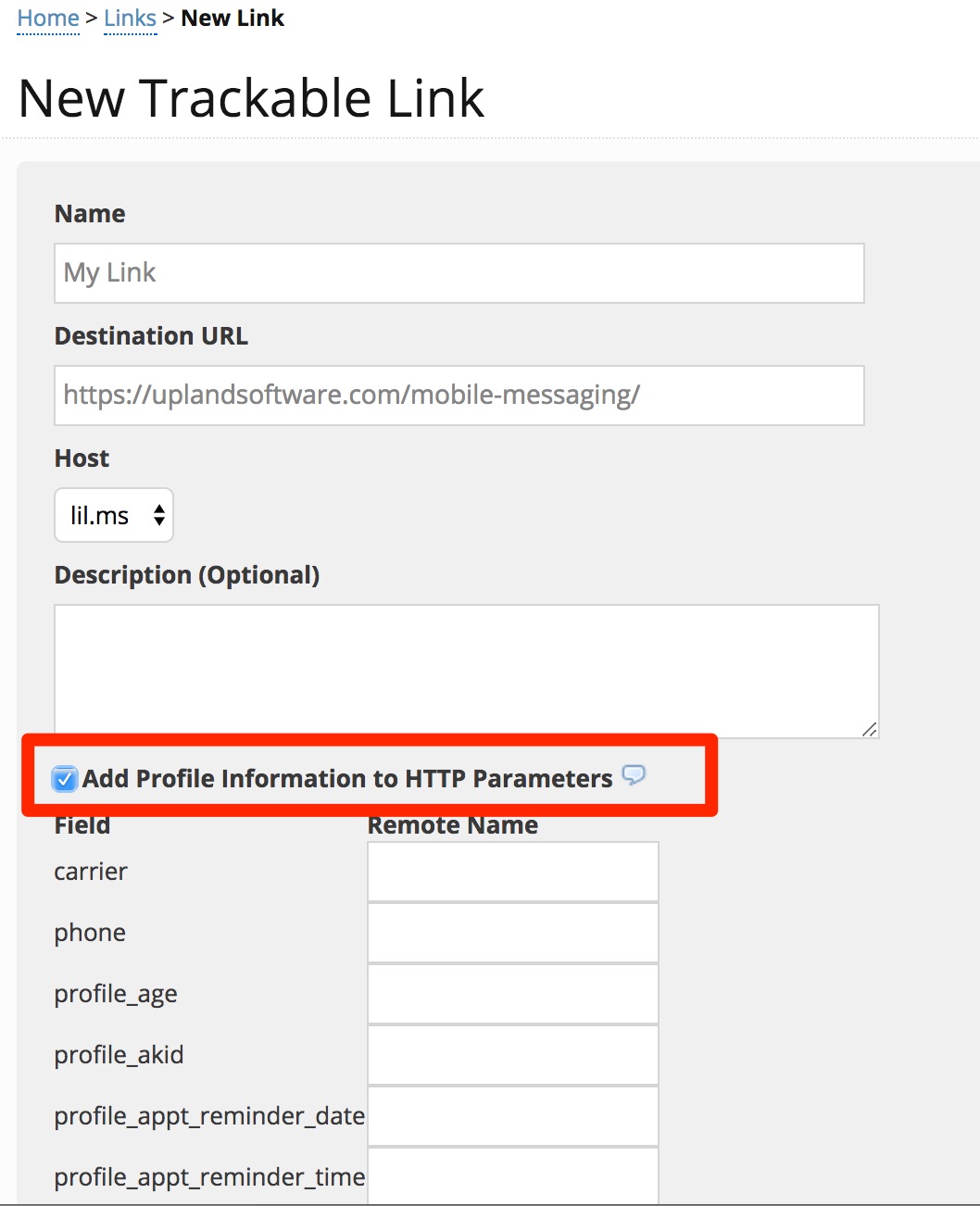Viewport: 980px width, 1206px height.
Task: Click the phone Remote Name box
Action: 512,932
